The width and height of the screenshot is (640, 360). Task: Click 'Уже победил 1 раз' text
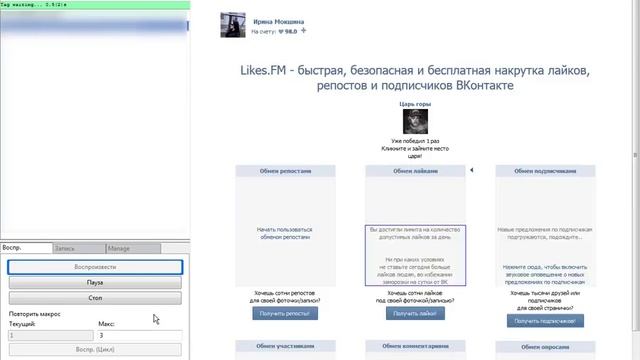coord(415,141)
